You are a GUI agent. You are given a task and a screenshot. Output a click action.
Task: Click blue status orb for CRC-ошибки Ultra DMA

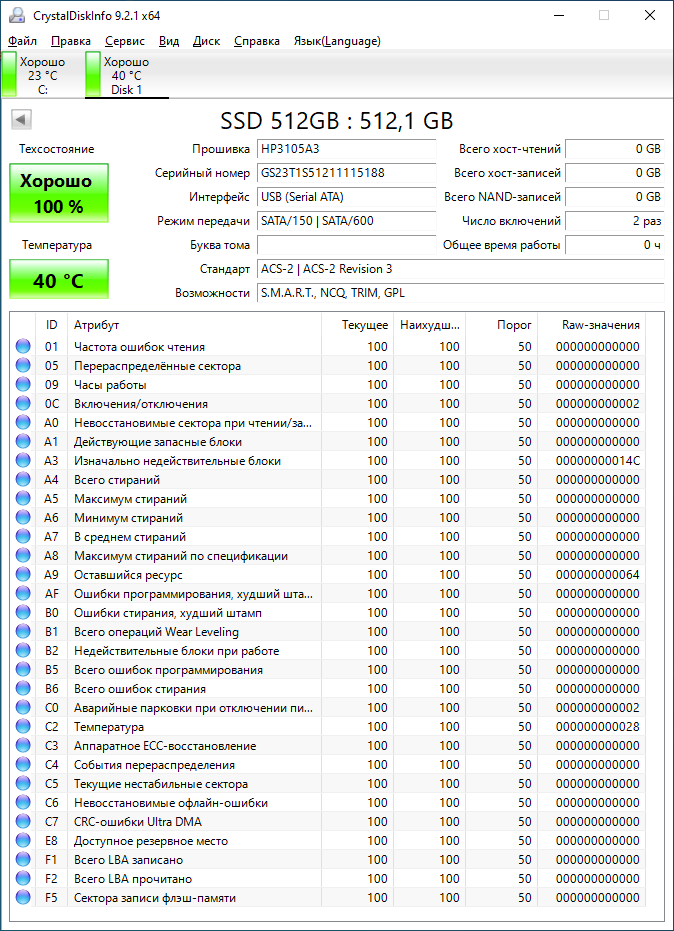point(23,821)
